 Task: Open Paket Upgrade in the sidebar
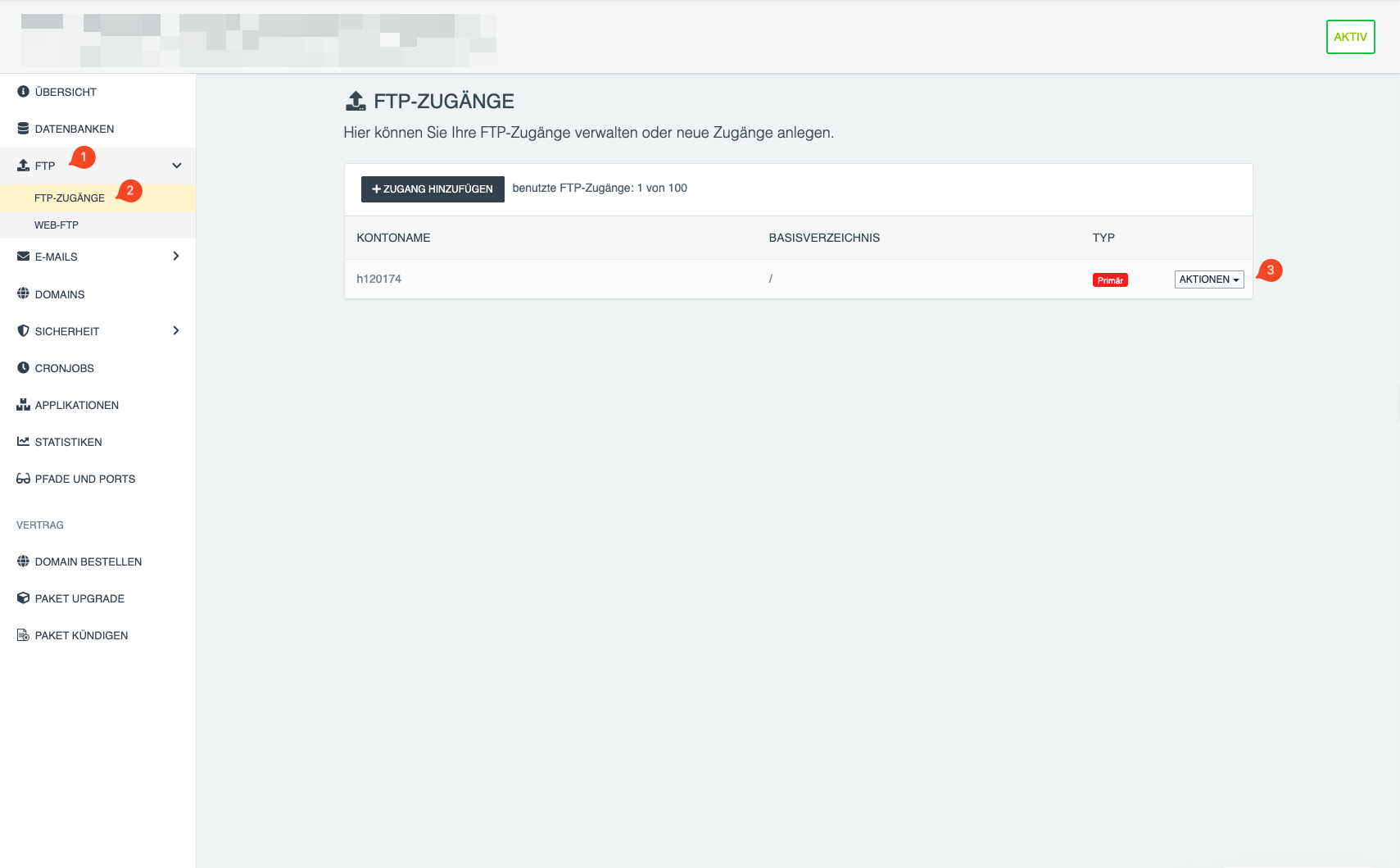click(x=79, y=598)
